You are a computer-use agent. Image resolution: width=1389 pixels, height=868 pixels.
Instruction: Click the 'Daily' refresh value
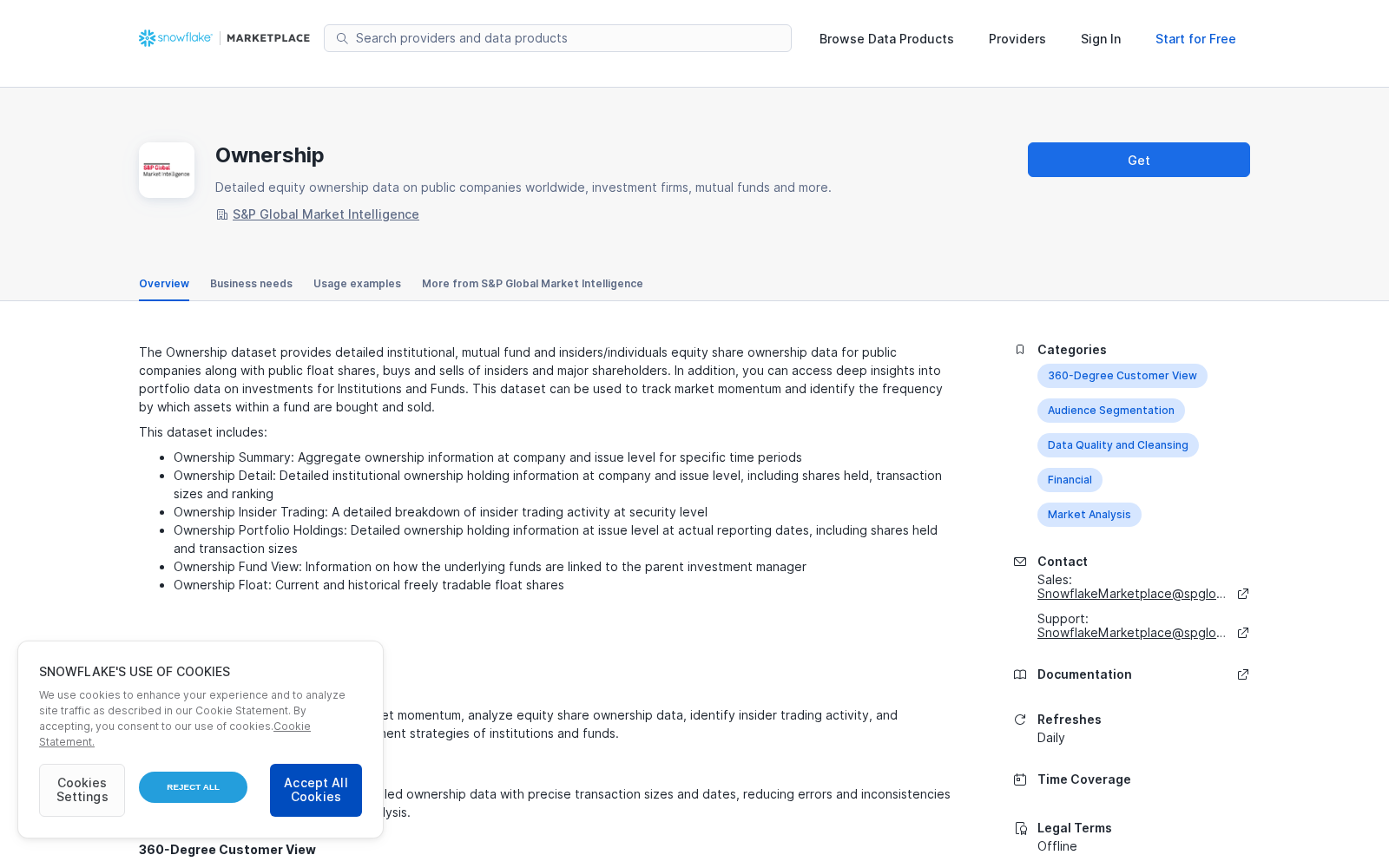tap(1050, 738)
